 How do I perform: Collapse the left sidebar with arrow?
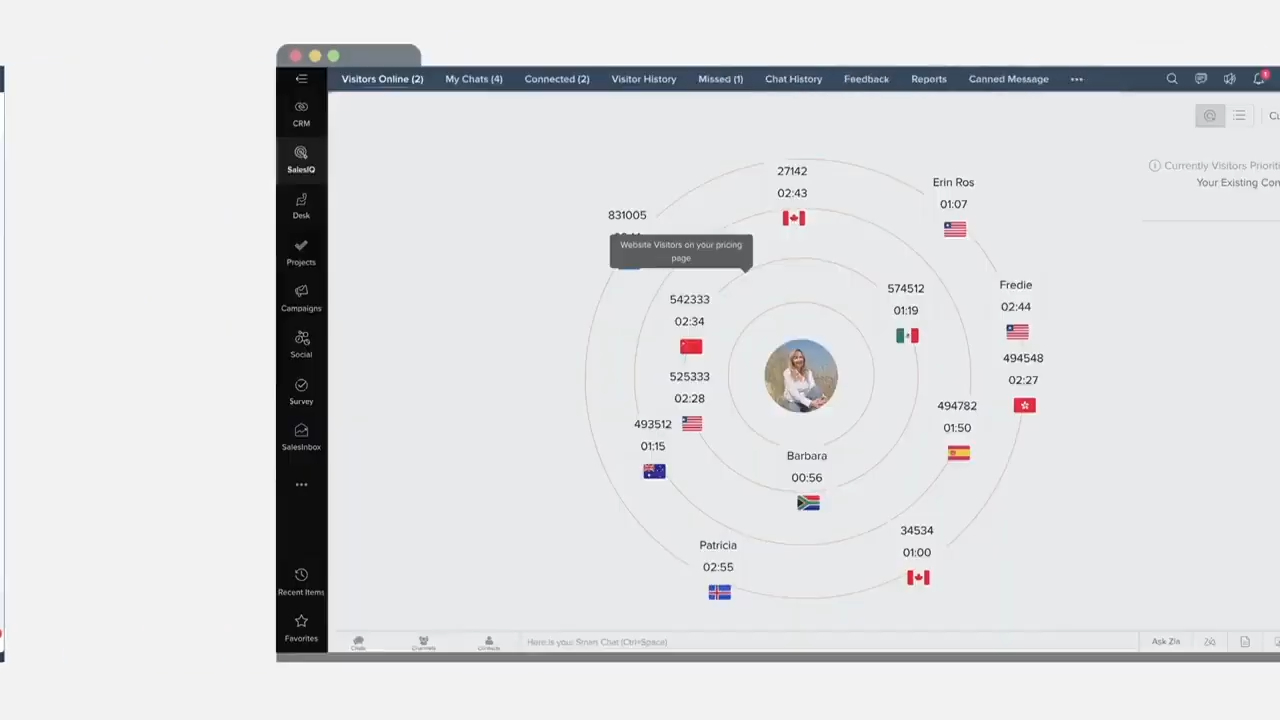coord(301,79)
